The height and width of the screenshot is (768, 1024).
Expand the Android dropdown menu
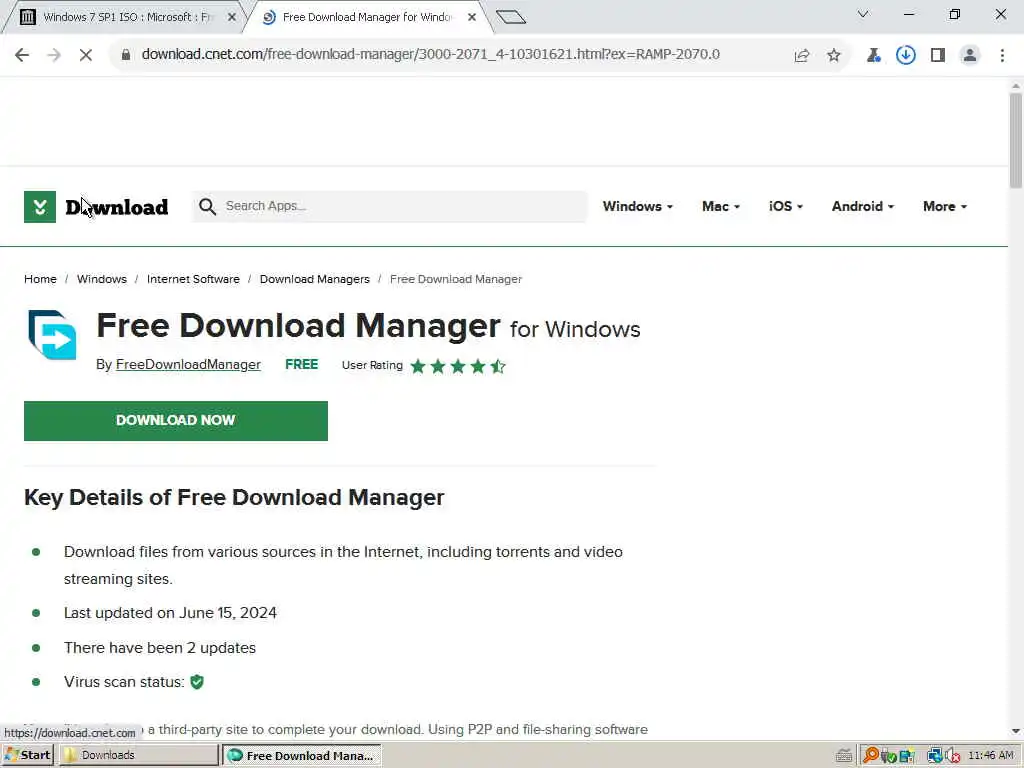[x=863, y=206]
